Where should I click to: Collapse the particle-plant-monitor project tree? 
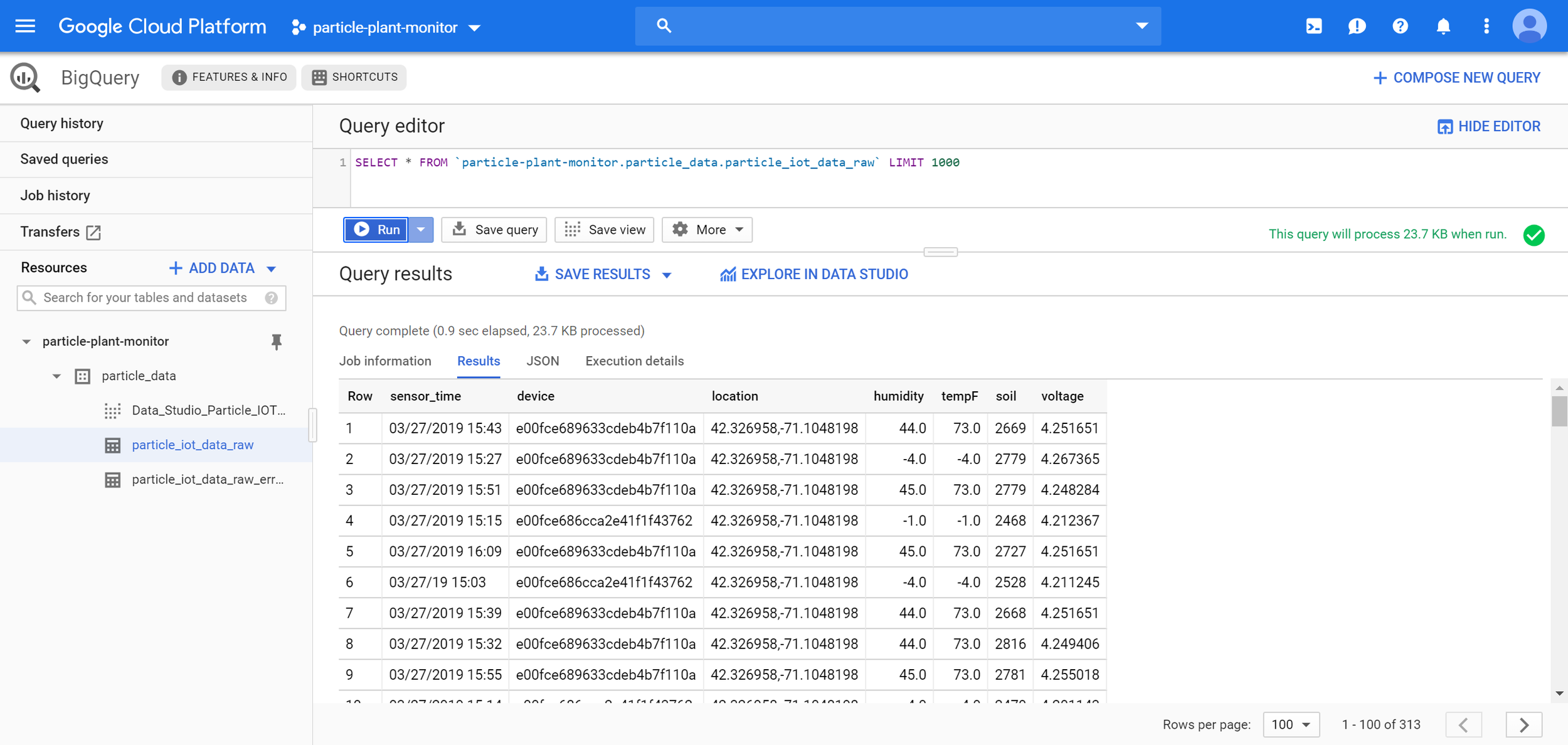click(x=26, y=342)
